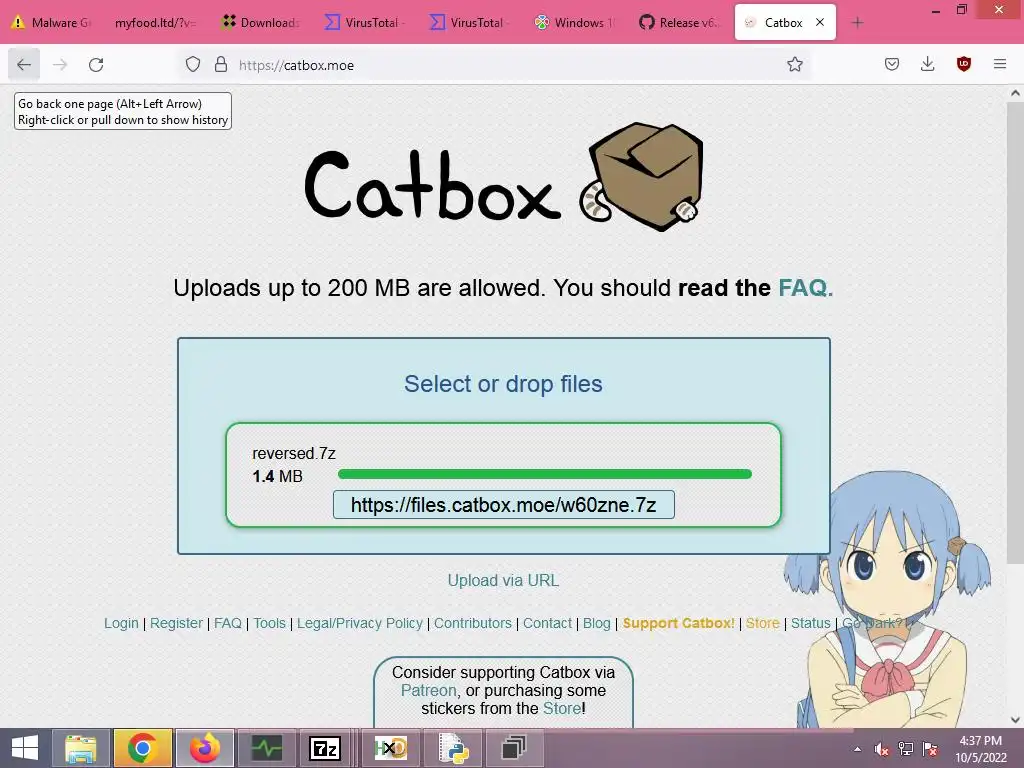Open HxD hex editor from taskbar
This screenshot has width=1024, height=768.
coord(391,748)
